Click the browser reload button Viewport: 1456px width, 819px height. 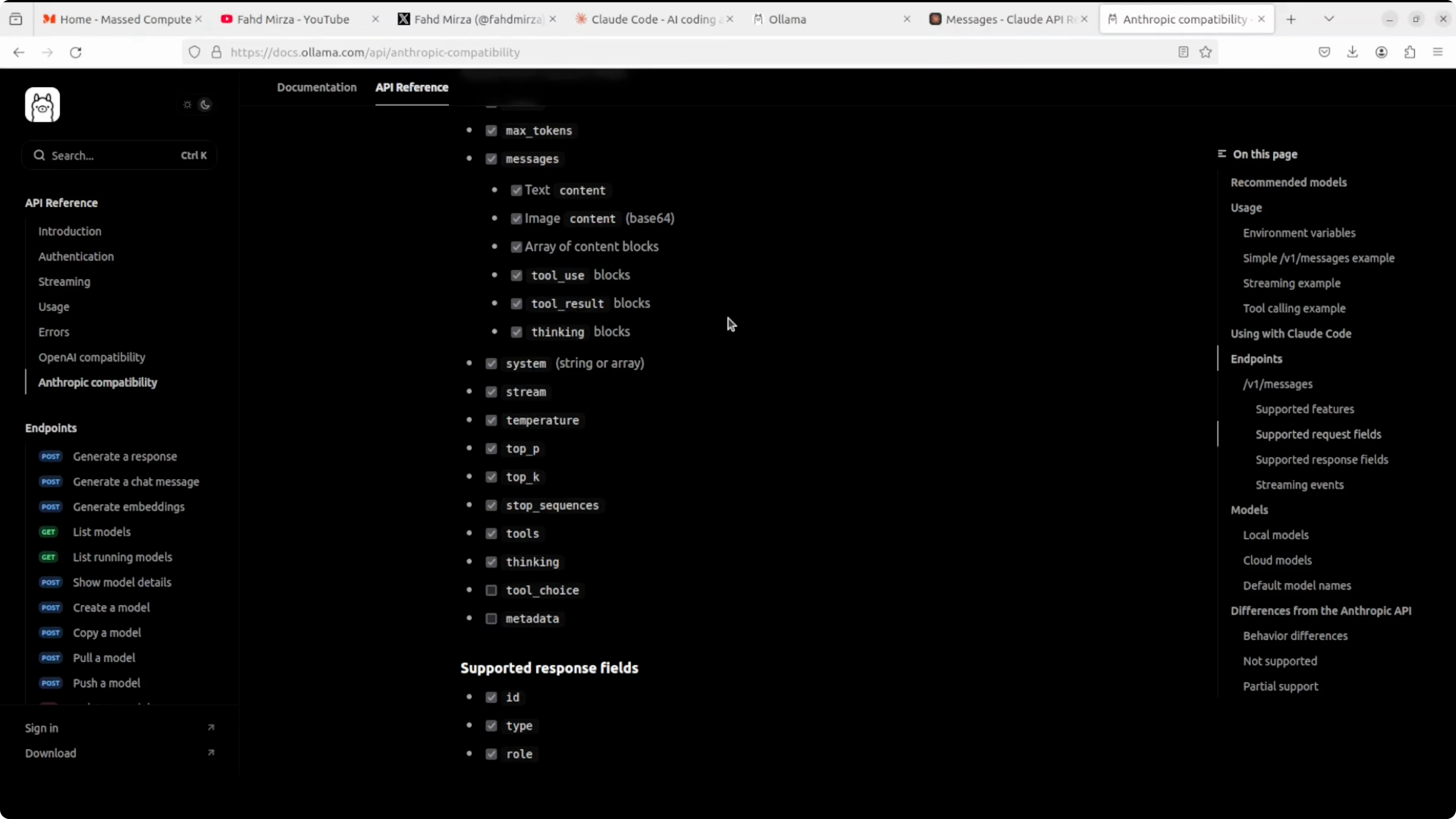(76, 53)
